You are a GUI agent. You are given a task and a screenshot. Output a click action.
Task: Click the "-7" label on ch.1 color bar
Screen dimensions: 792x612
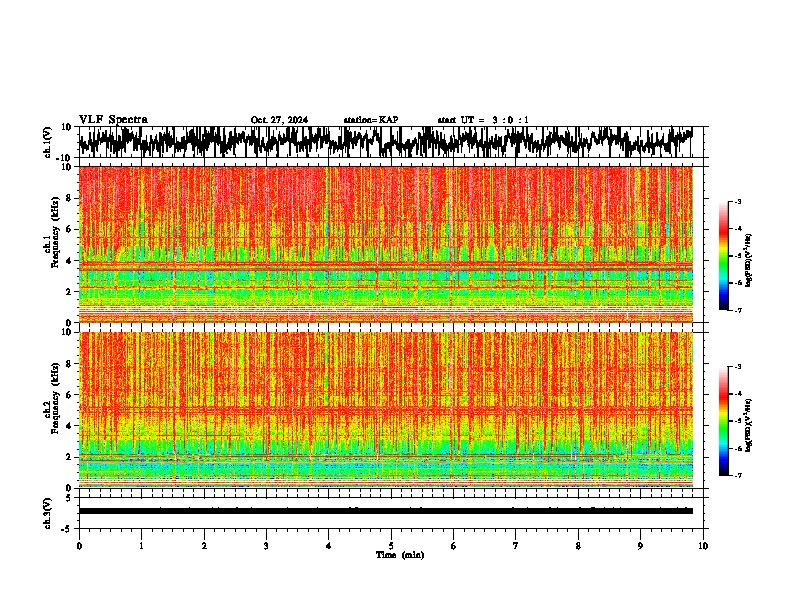[x=738, y=310]
